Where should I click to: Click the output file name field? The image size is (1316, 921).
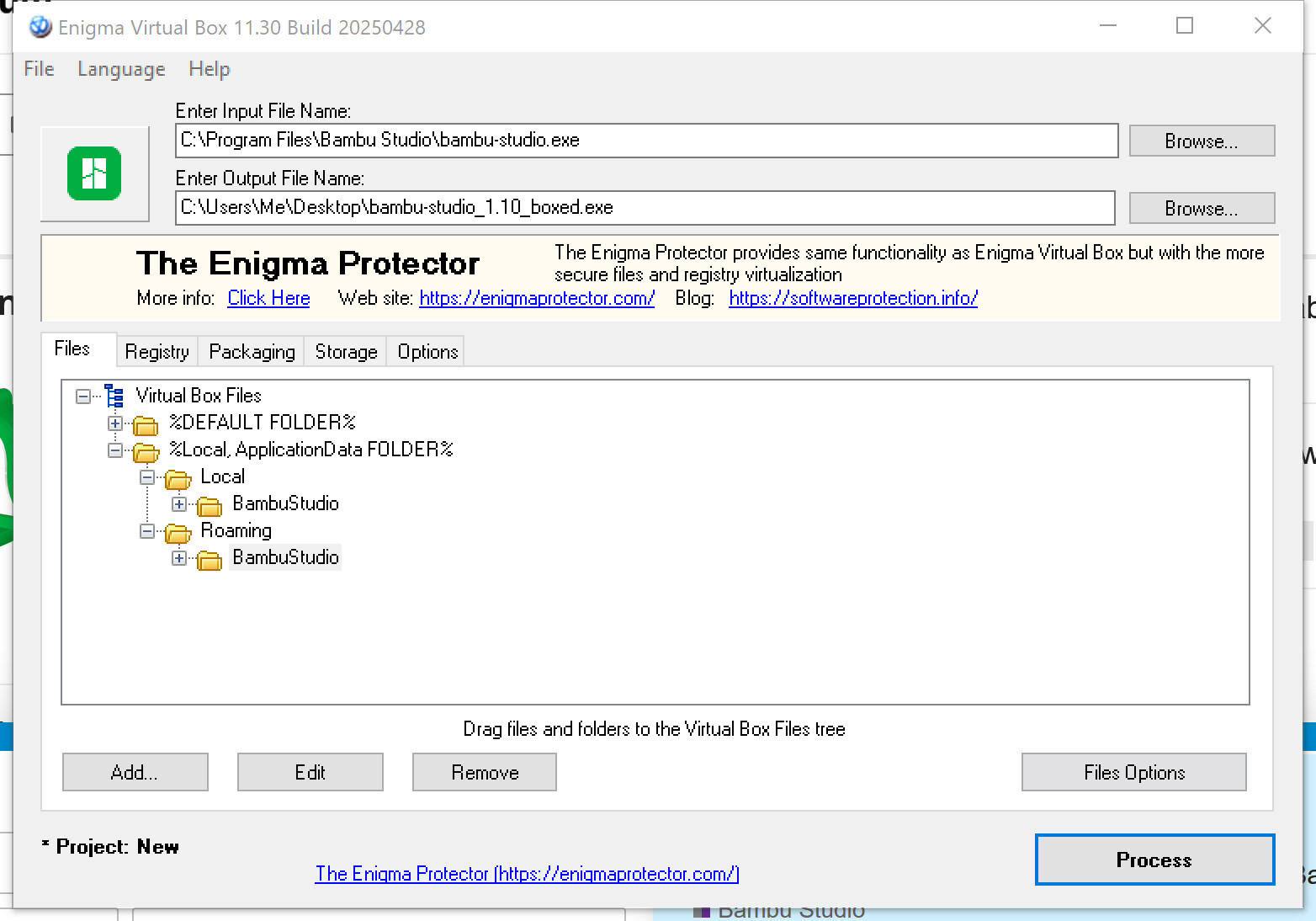(645, 208)
